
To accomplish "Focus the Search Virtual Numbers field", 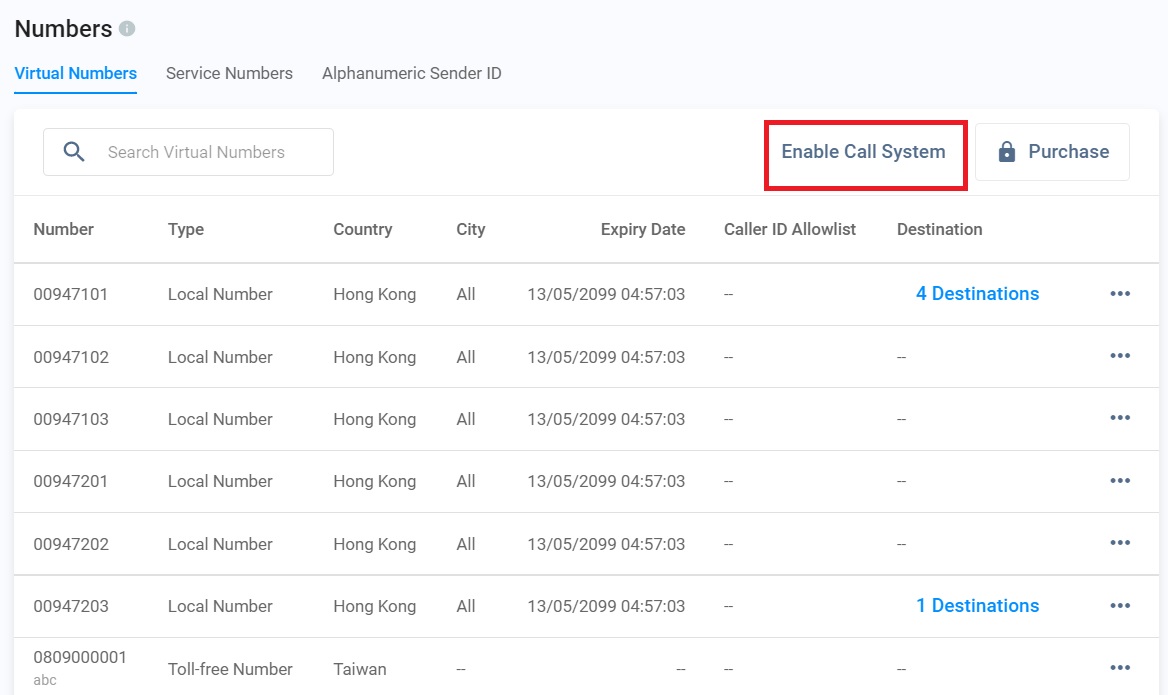I will tap(210, 152).
